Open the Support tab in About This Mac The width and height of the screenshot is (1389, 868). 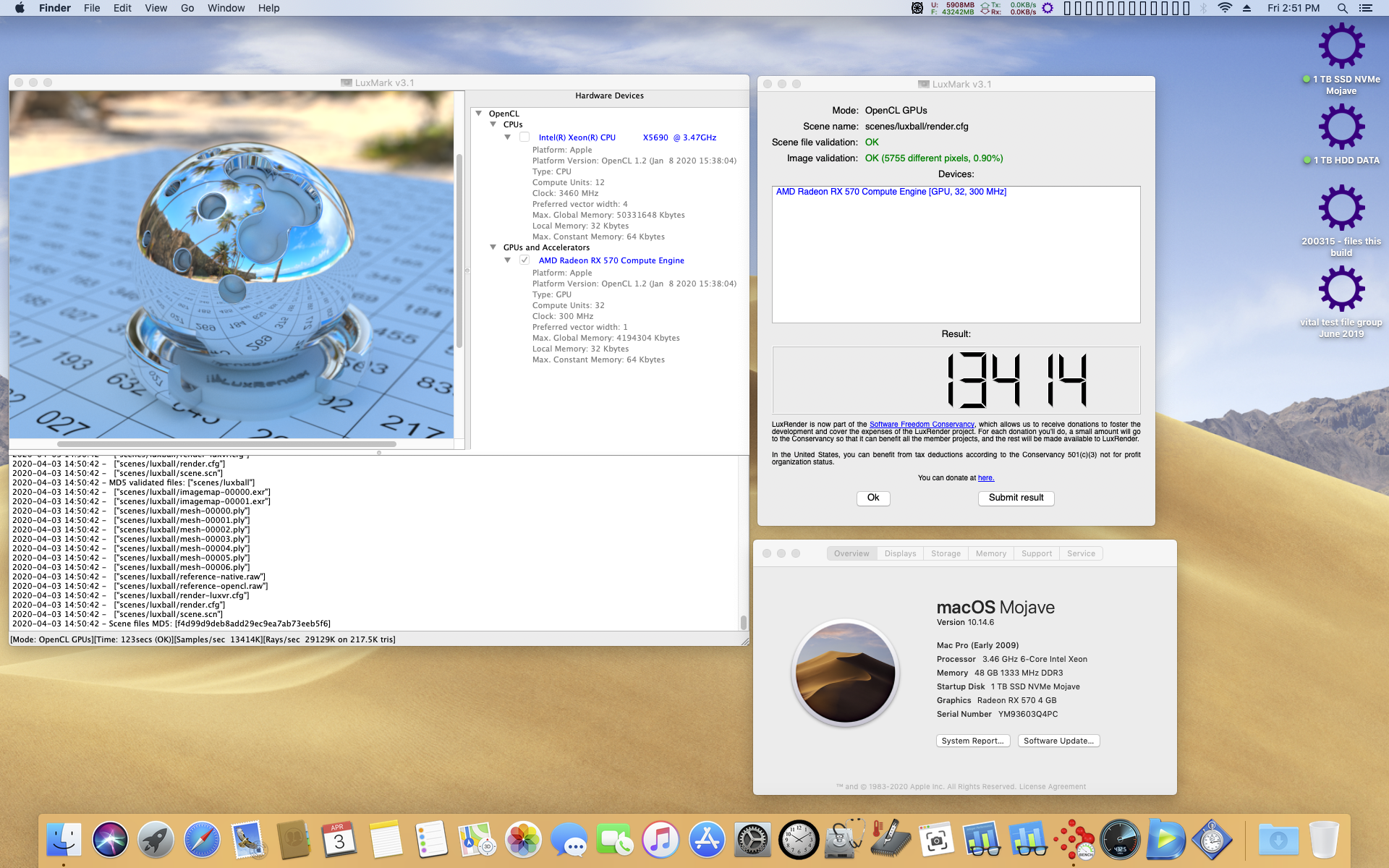click(x=1037, y=553)
